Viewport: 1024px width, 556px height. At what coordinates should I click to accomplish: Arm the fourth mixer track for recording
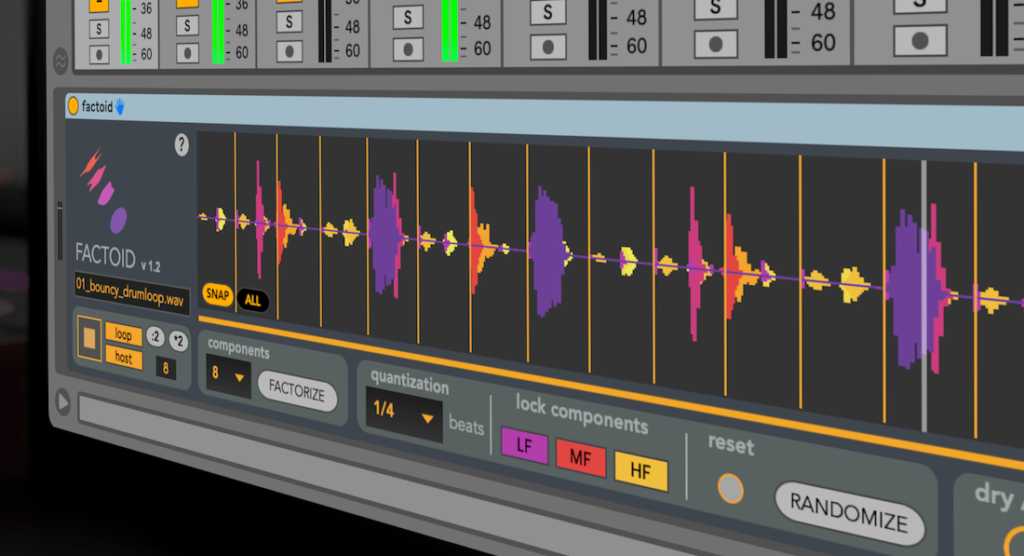coord(408,49)
